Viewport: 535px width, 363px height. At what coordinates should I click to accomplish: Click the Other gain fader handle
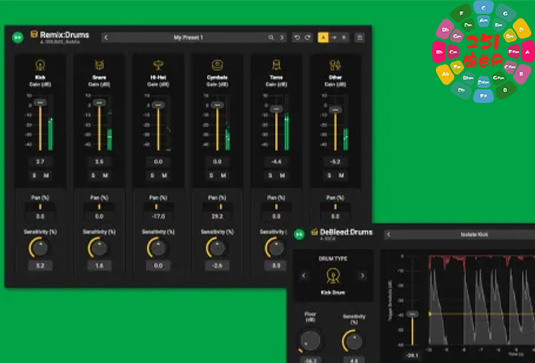coord(335,110)
